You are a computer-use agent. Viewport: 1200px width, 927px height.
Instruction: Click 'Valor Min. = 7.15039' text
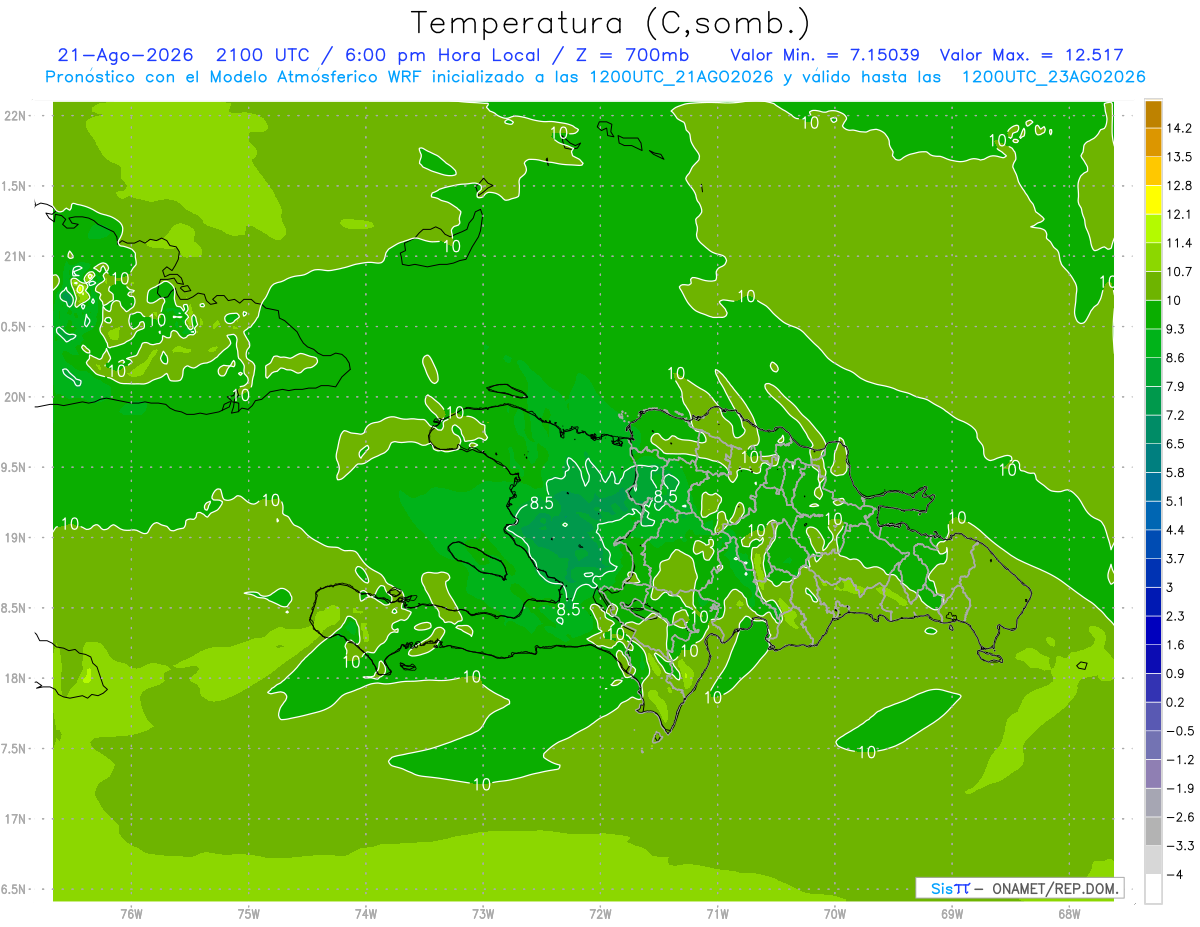825,55
